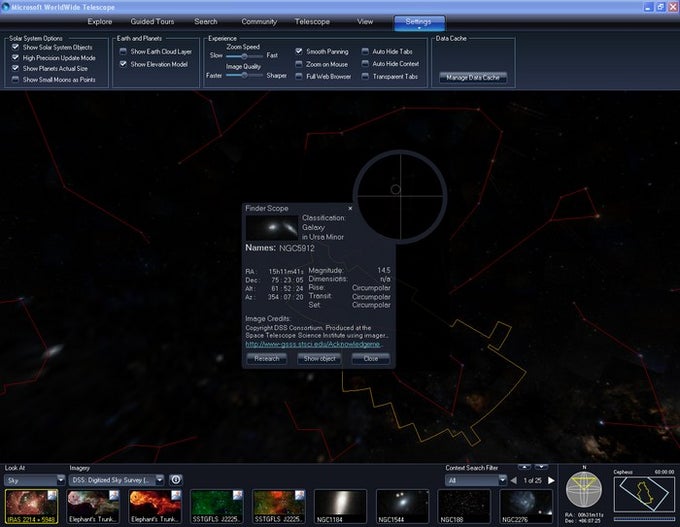
Task: Click the Finder Scope crosshair reticle
Action: 400,196
